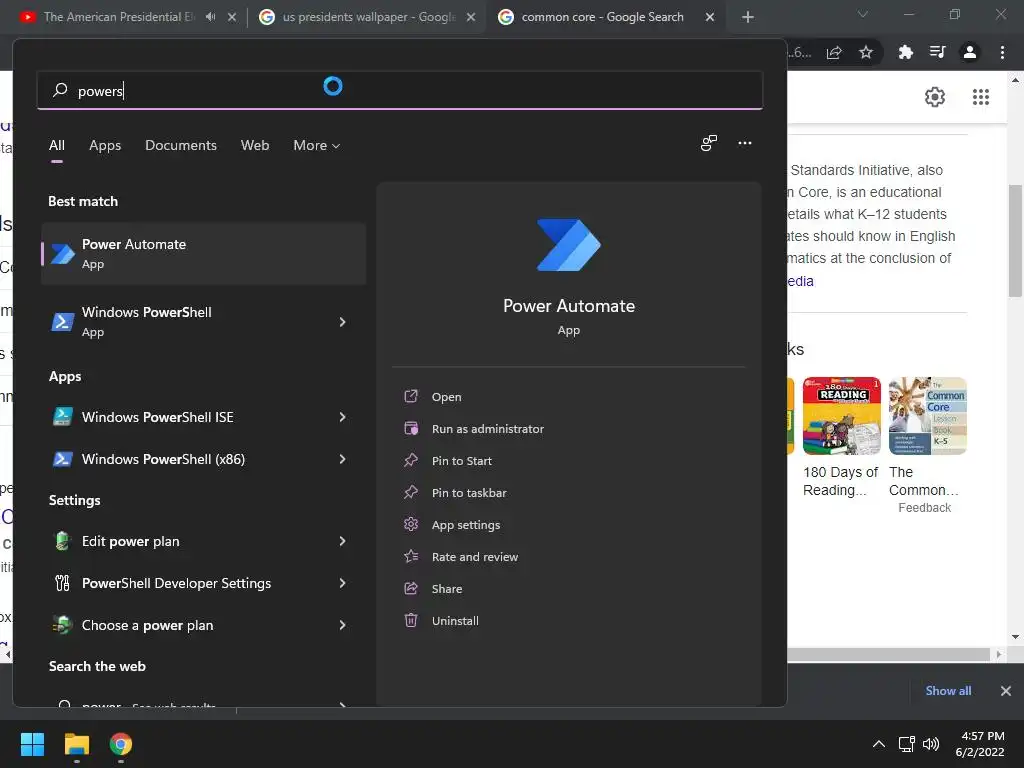Click the search text field containing powers
Viewport: 1024px width, 768px height.
[400, 90]
